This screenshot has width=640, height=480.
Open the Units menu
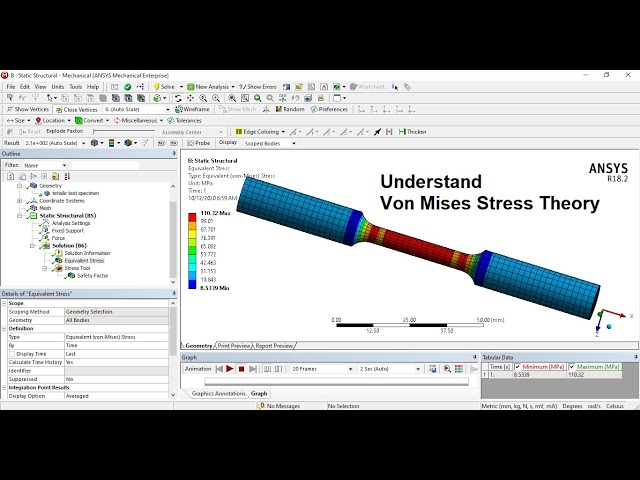pos(58,87)
